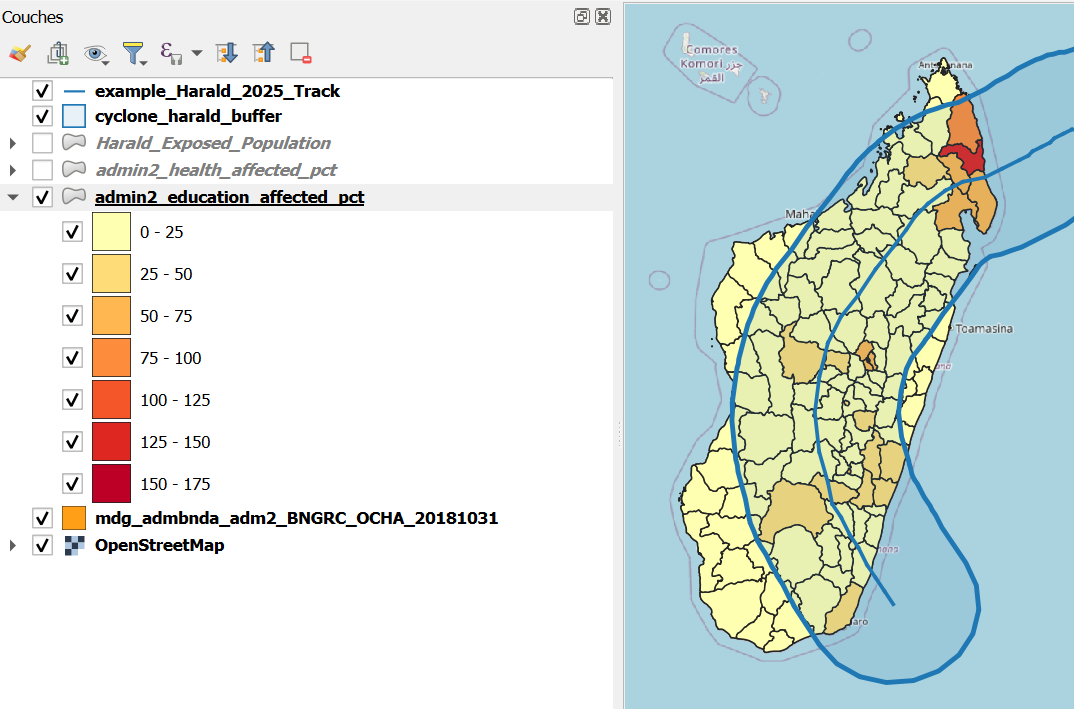1074x709 pixels.
Task: Enable the Harald_Exposed_Population layer
Action: click(x=42, y=143)
